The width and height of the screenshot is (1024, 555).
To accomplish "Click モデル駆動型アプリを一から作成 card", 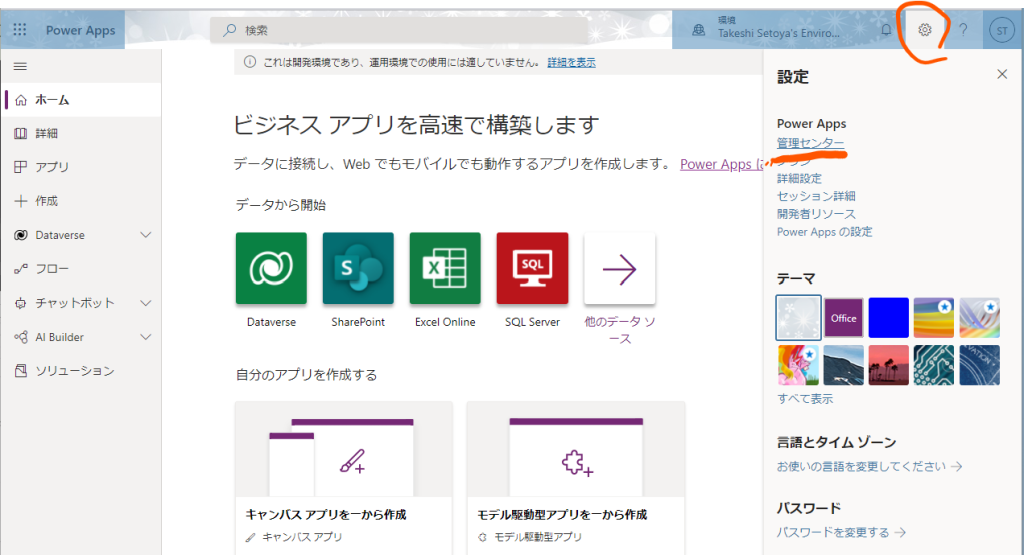I will (576, 478).
